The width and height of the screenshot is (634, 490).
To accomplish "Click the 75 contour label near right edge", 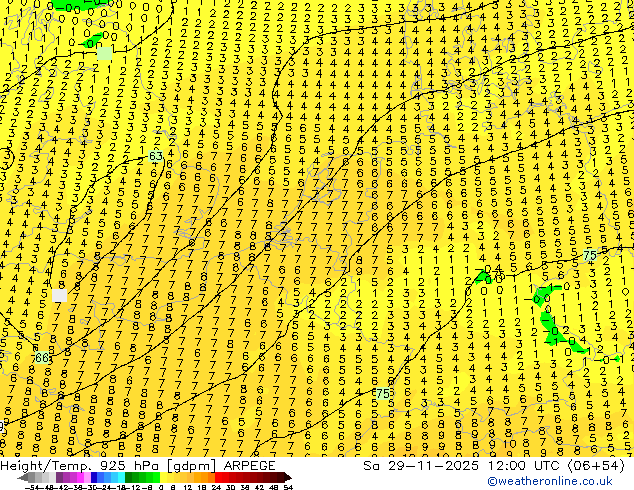I will click(590, 256).
